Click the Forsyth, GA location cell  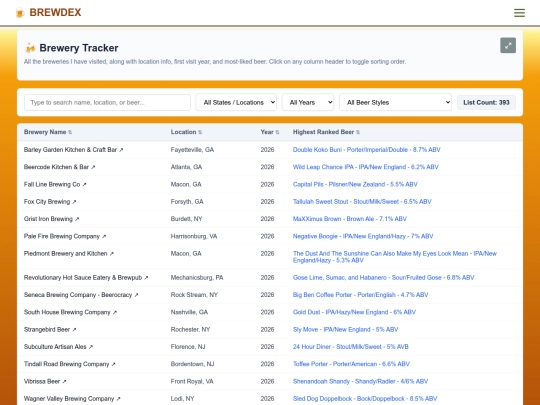pyautogui.click(x=187, y=201)
